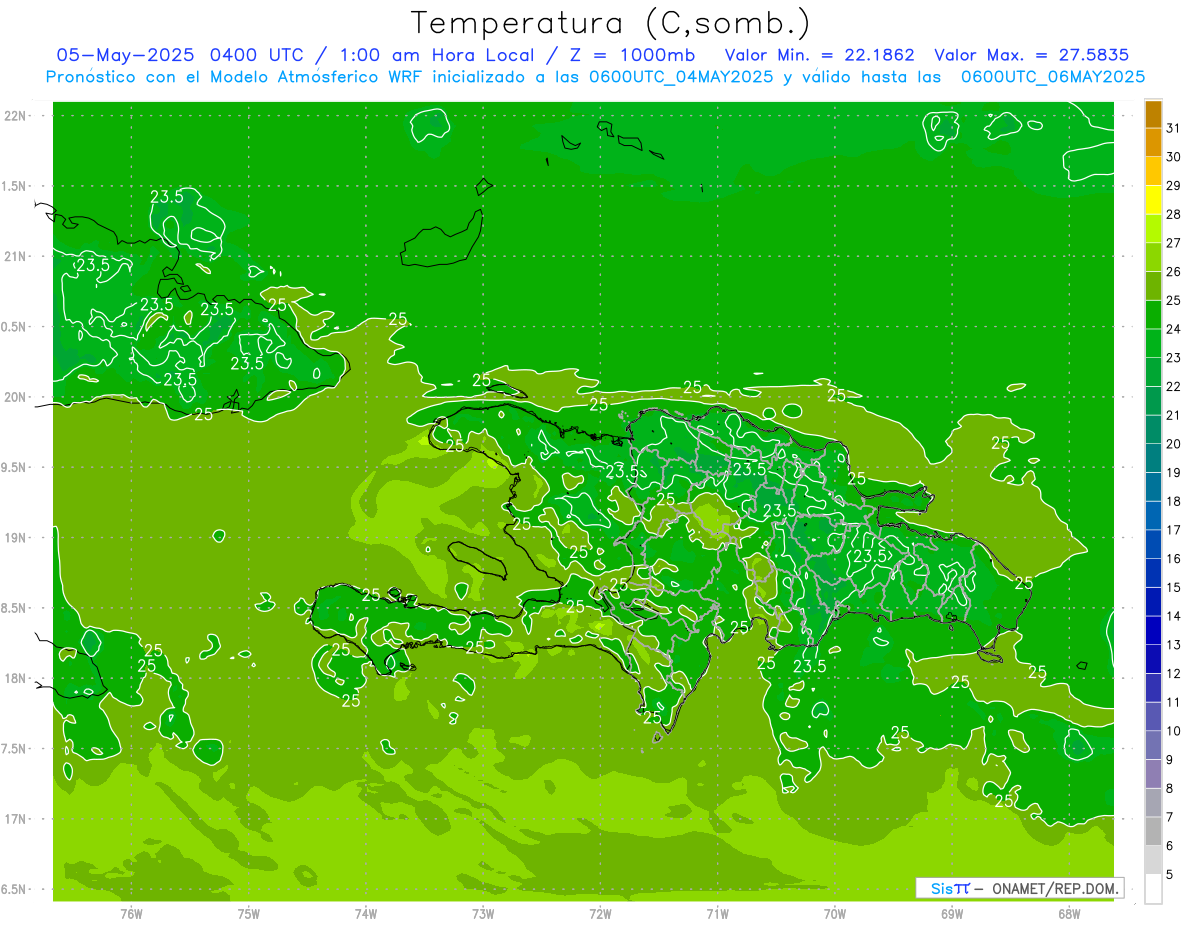Click legend value '28'
Image resolution: width=1200 pixels, height=927 pixels.
click(x=1174, y=214)
